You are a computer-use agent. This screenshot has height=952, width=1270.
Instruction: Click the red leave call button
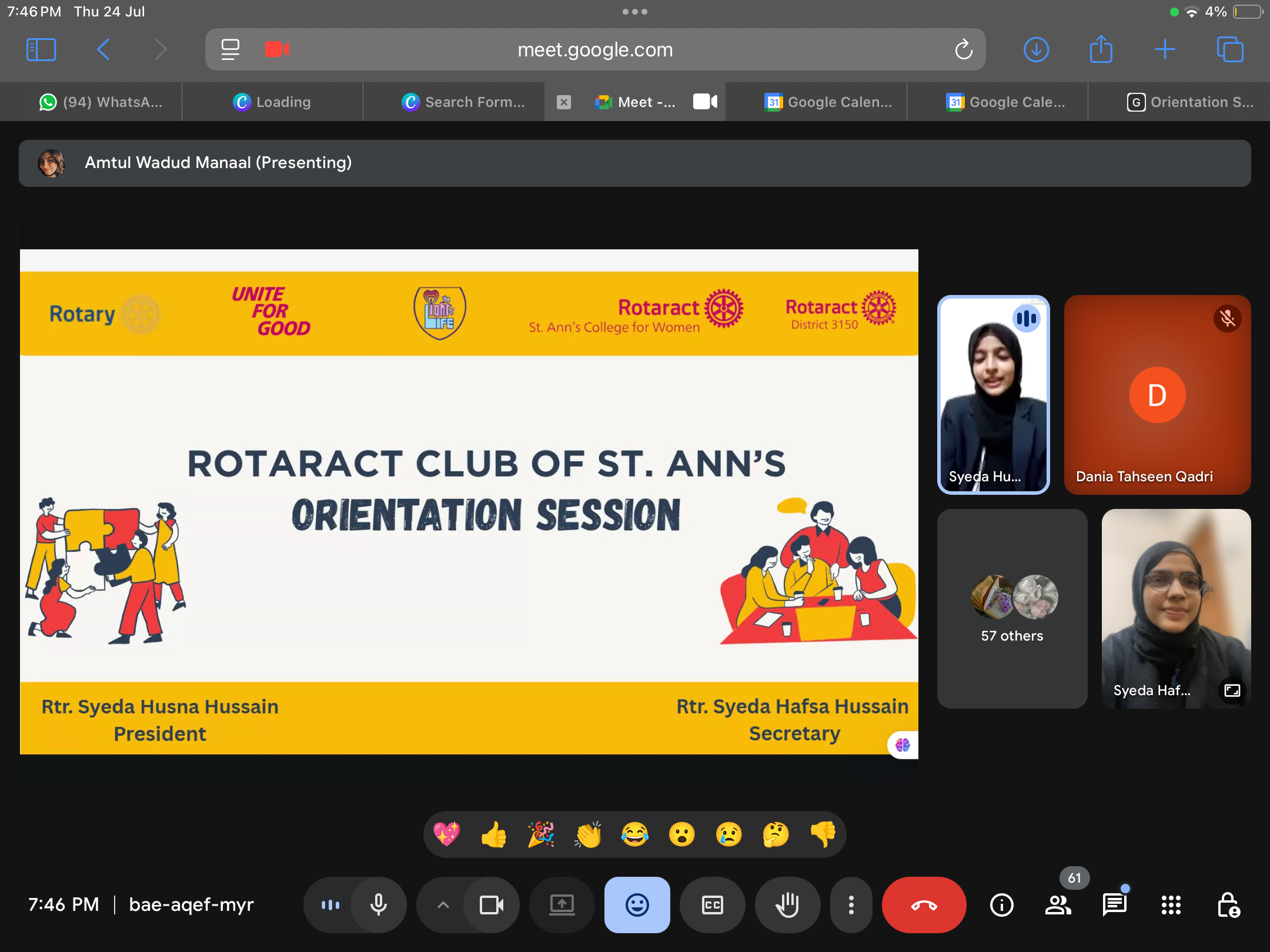[924, 905]
